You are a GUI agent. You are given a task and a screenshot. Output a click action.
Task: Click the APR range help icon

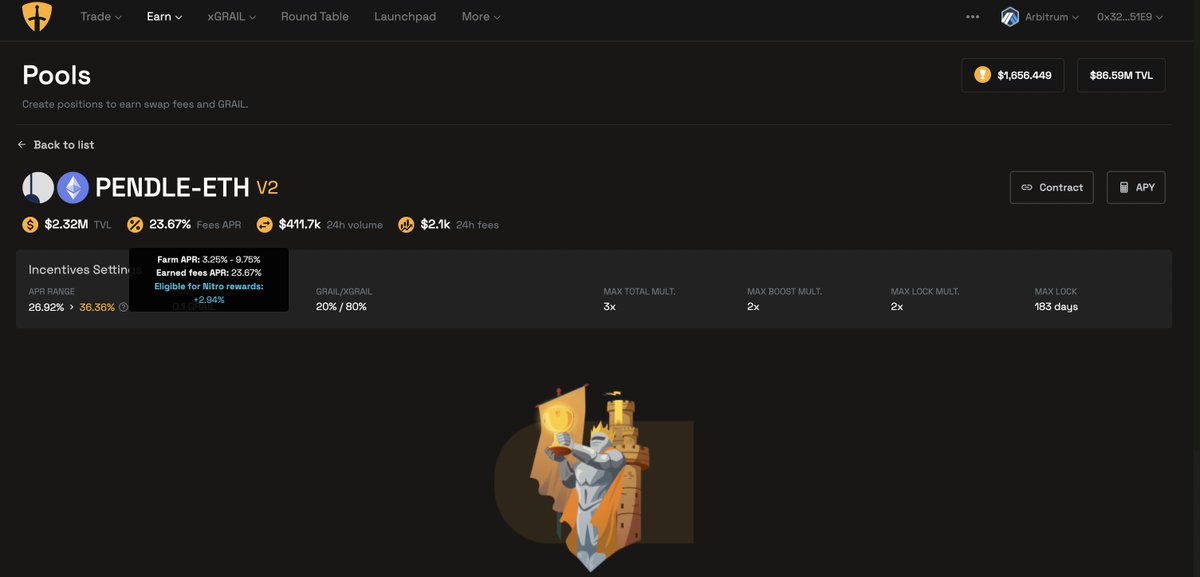pyautogui.click(x=124, y=307)
